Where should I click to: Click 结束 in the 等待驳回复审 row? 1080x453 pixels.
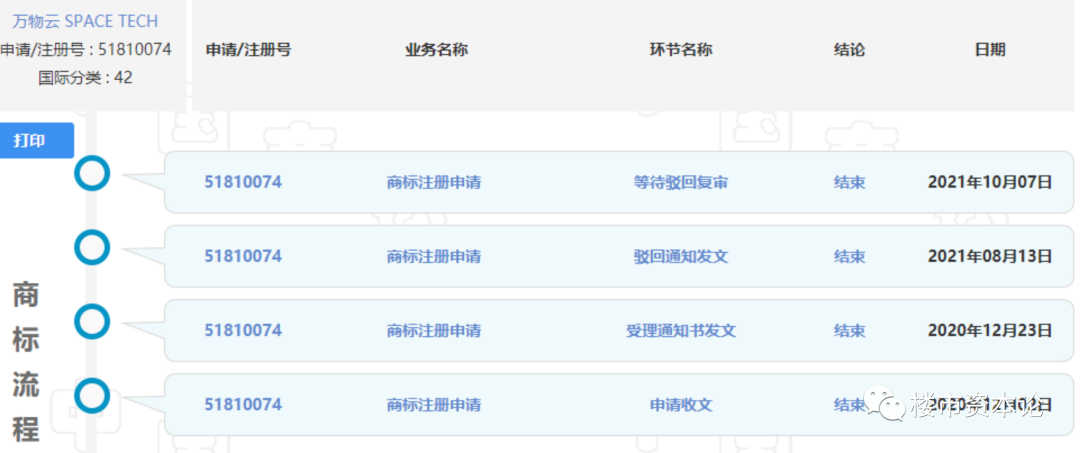point(849,182)
